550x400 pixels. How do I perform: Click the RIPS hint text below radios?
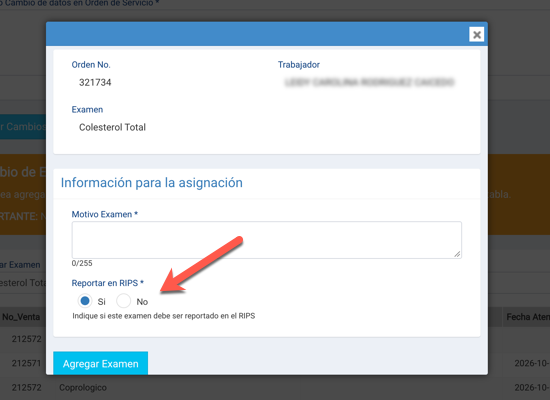pyautogui.click(x=163, y=316)
